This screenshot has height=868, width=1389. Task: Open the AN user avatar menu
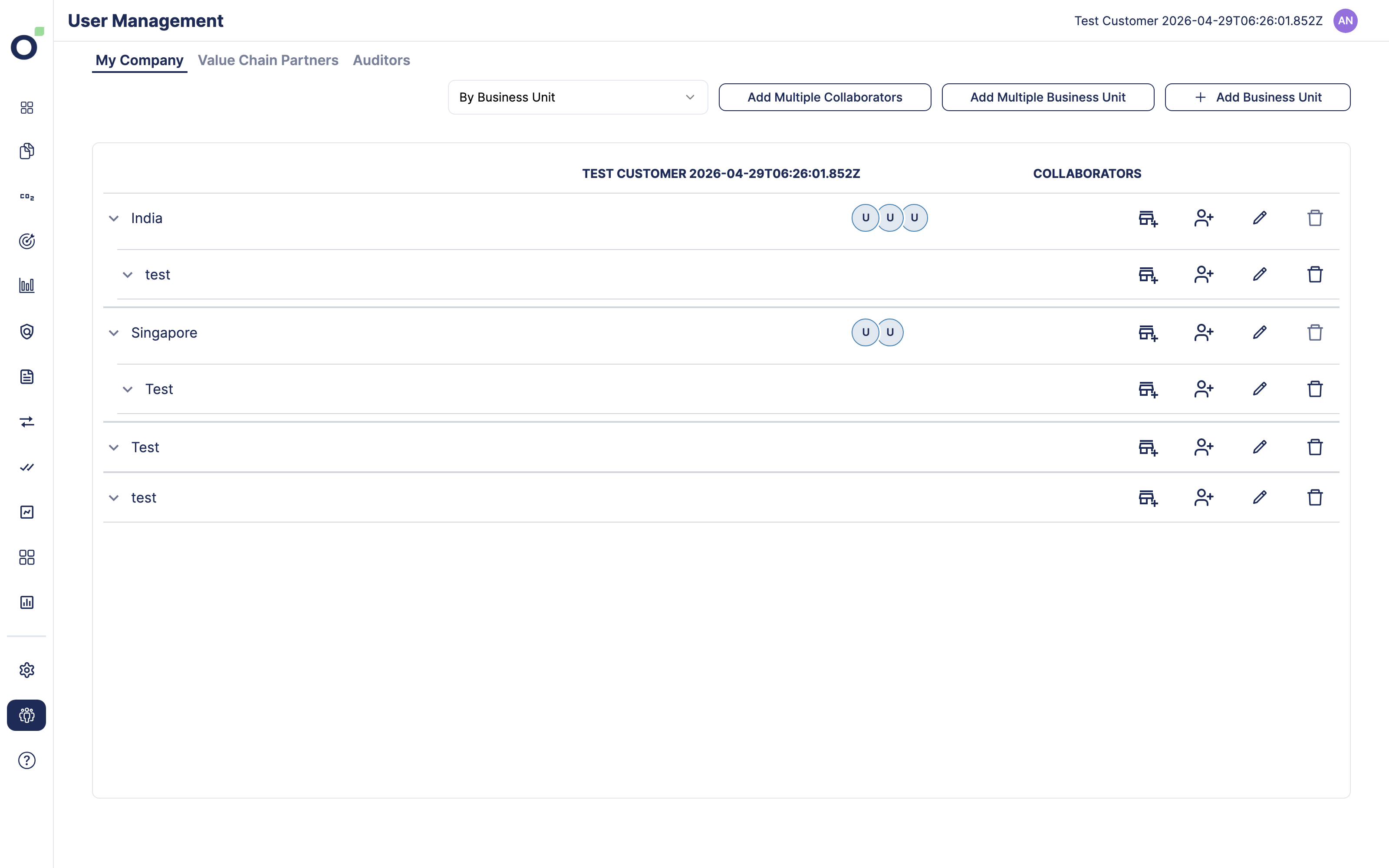pyautogui.click(x=1346, y=21)
